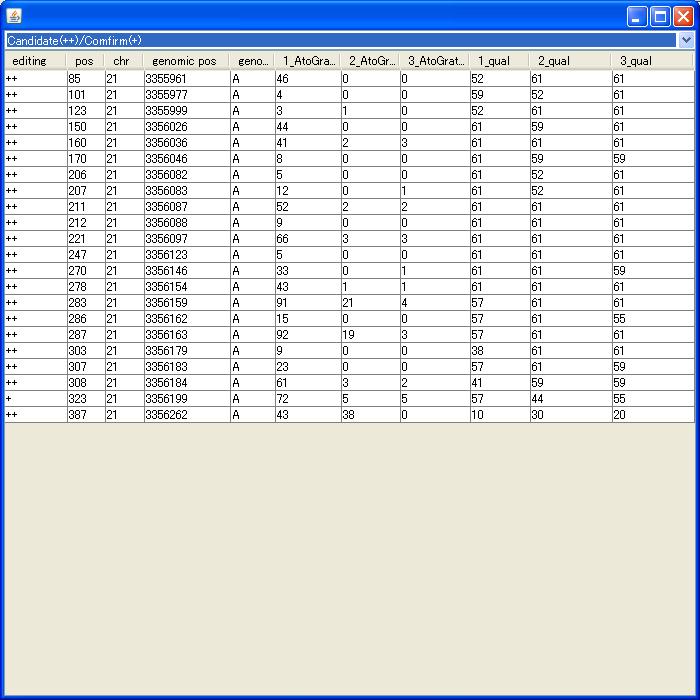Image resolution: width=700 pixels, height=700 pixels.
Task: Click 2_AtoG value 38 in row 387
Action: click(371, 415)
